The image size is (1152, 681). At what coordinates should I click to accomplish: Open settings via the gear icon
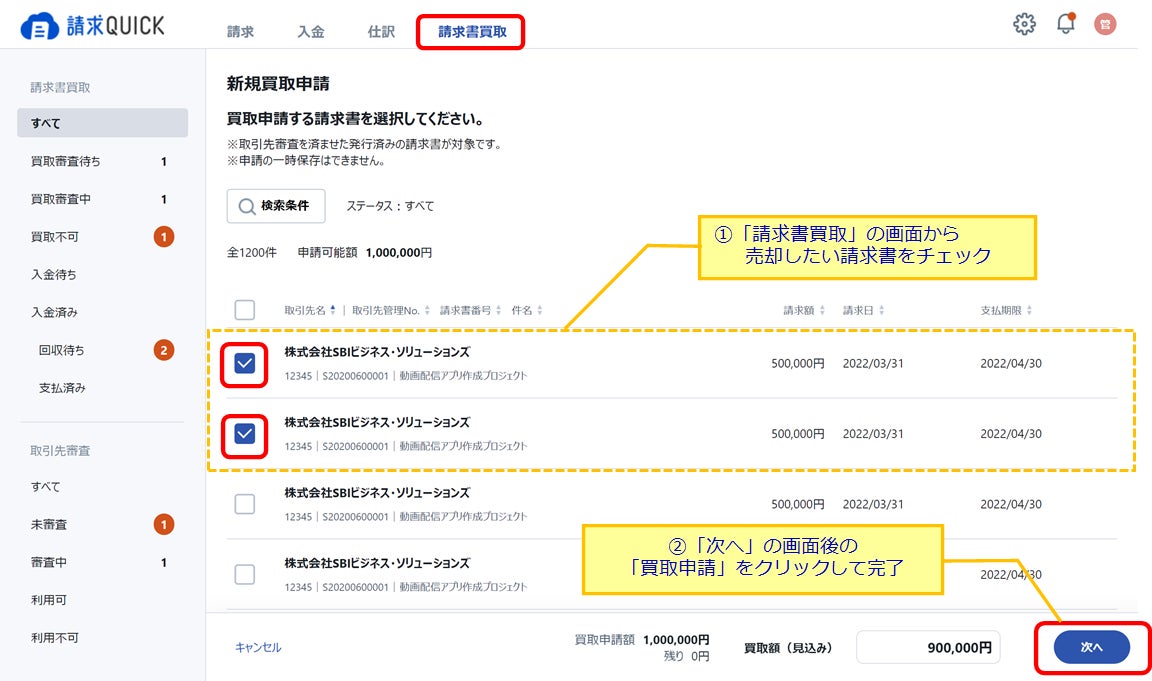(1024, 24)
